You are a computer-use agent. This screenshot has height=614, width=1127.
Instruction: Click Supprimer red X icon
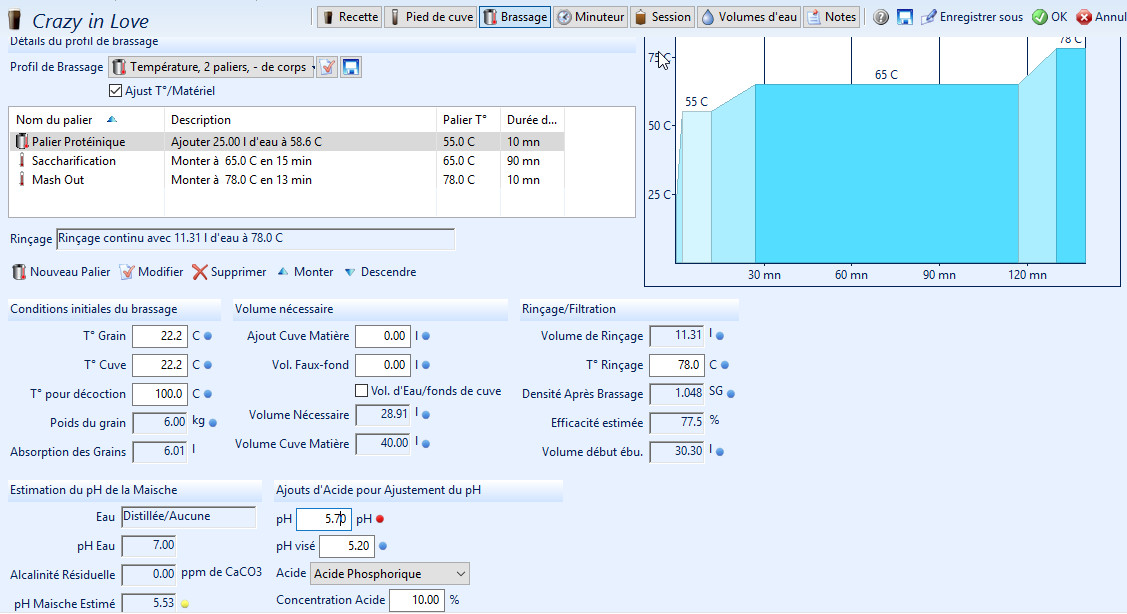click(x=200, y=272)
